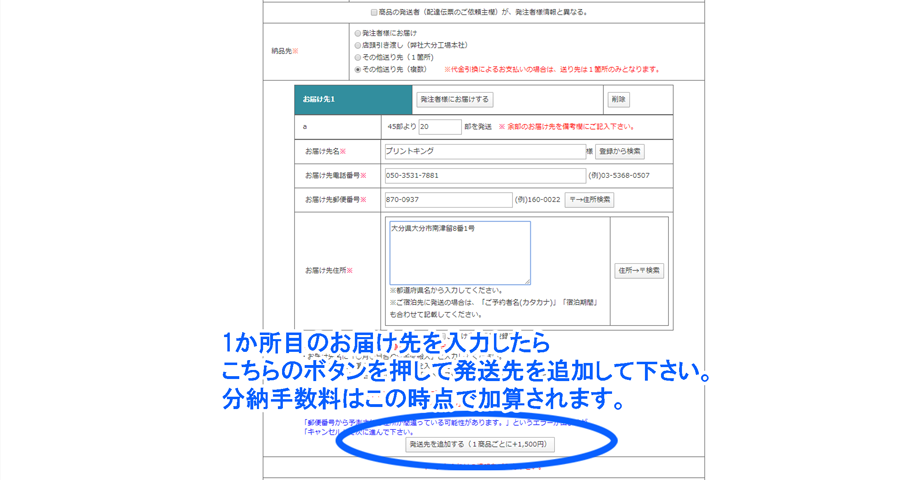Click 発送先を追加する (+1,500円) button
920x480 pixels.
(x=479, y=444)
